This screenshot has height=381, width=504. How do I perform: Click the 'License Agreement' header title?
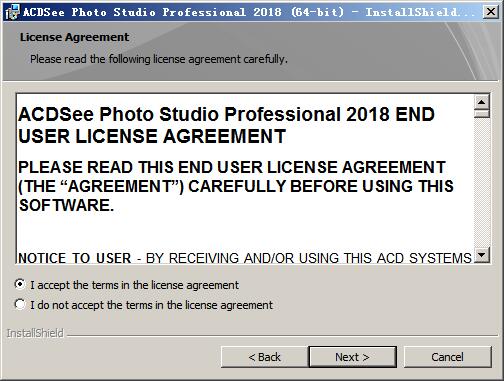(74, 37)
